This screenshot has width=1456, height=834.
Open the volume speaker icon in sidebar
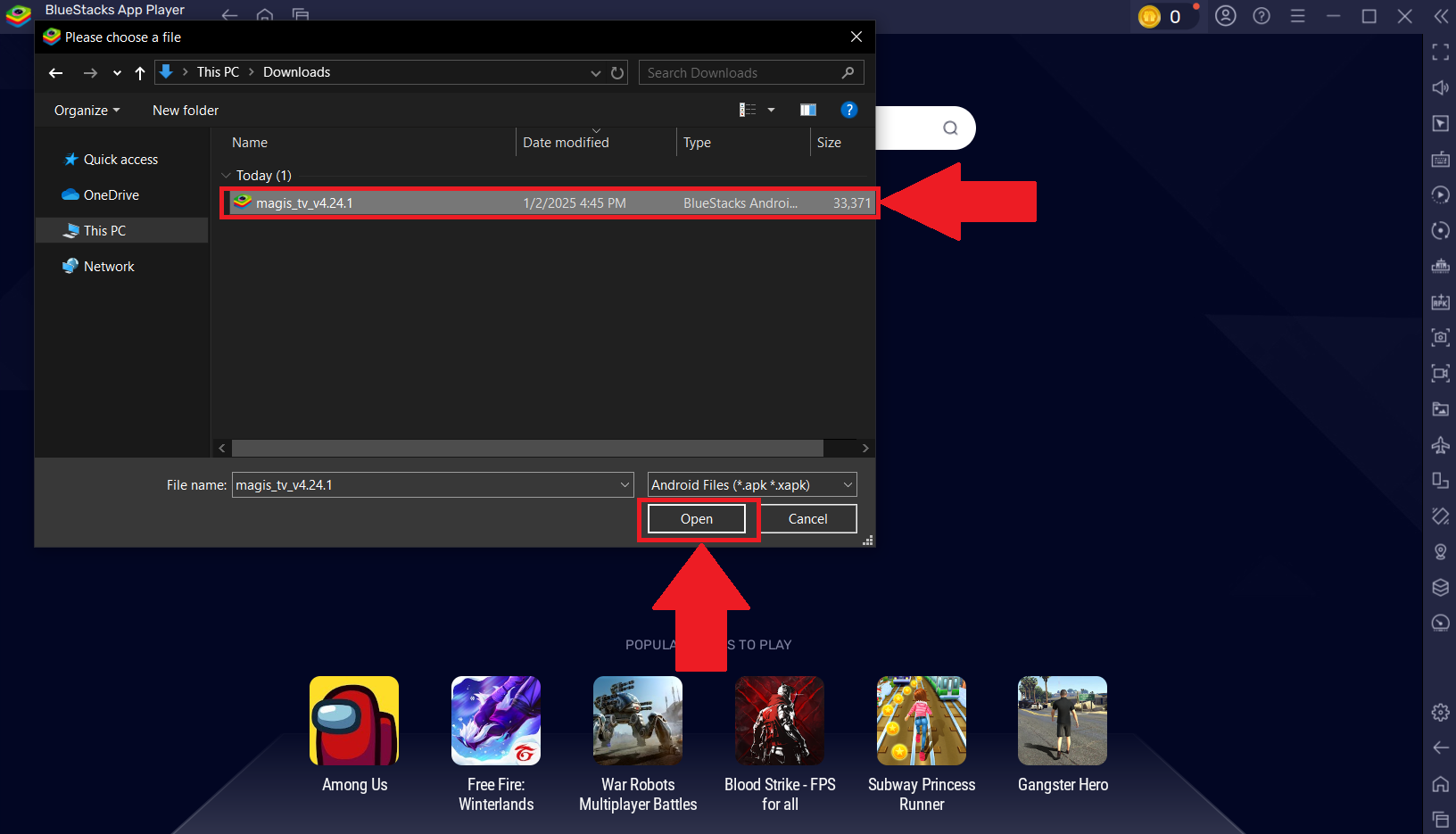[1440, 87]
